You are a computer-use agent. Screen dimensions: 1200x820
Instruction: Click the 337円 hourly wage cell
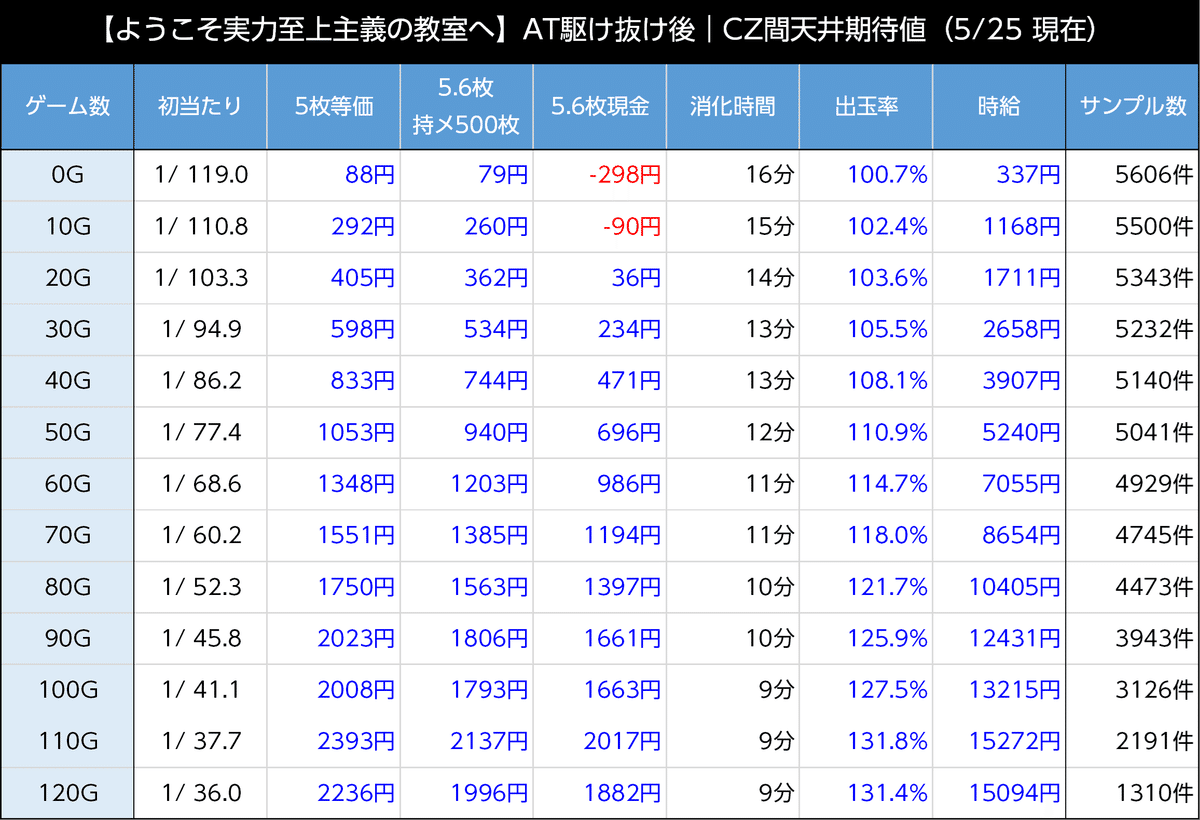pyautogui.click(x=998, y=175)
